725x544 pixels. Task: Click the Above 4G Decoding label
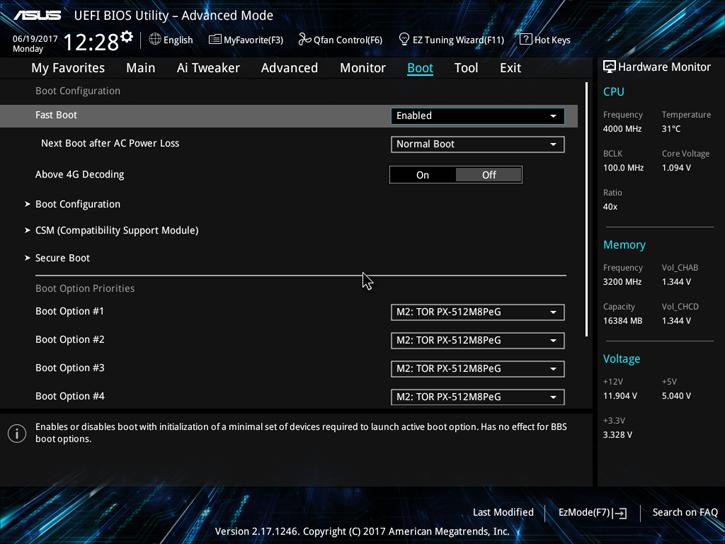point(80,175)
